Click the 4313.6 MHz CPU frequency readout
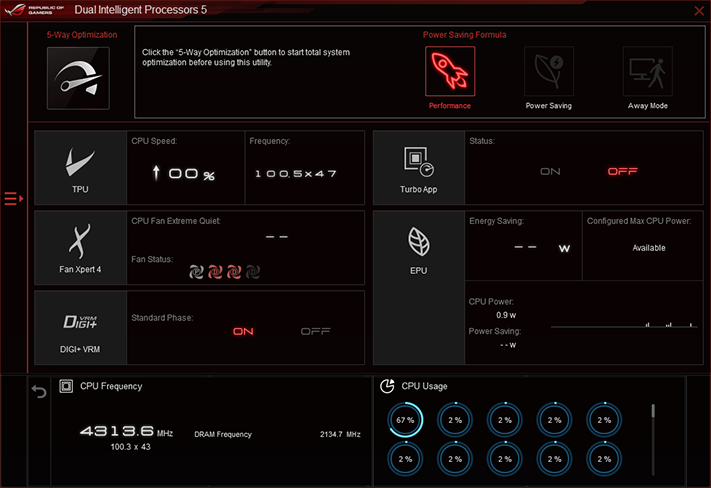The width and height of the screenshot is (711, 488). pyautogui.click(x=126, y=431)
